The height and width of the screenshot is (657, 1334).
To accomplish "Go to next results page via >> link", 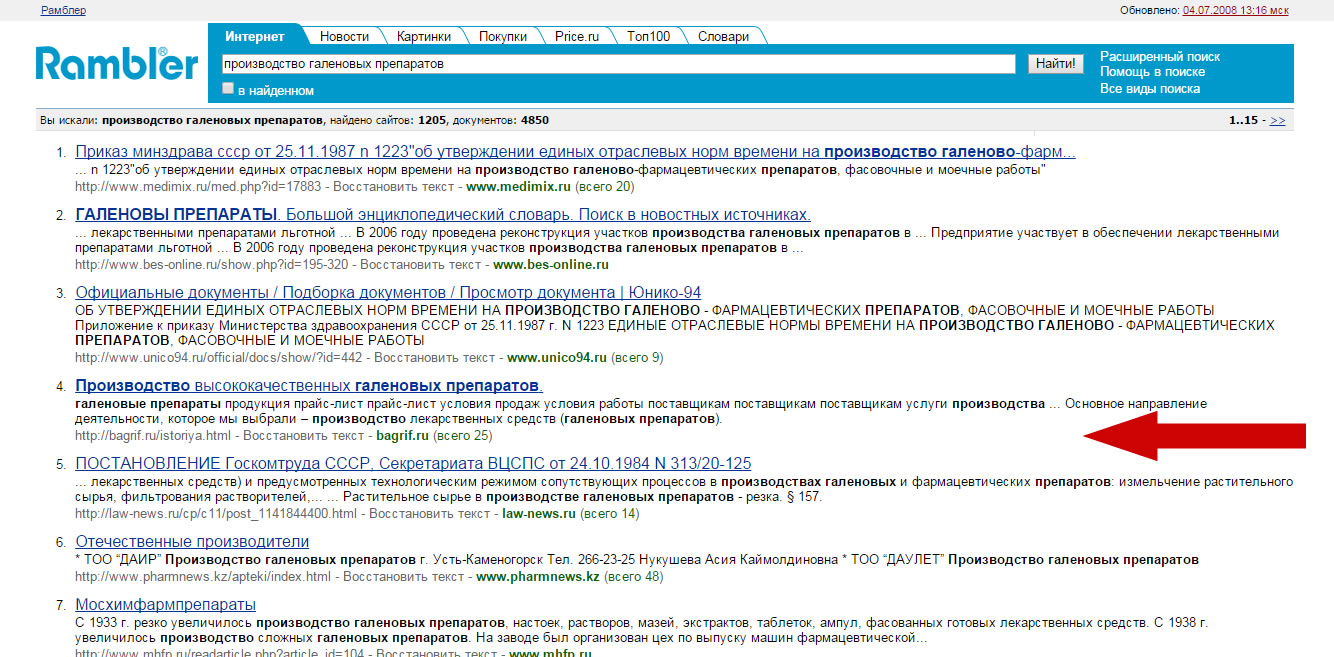I will [1277, 120].
